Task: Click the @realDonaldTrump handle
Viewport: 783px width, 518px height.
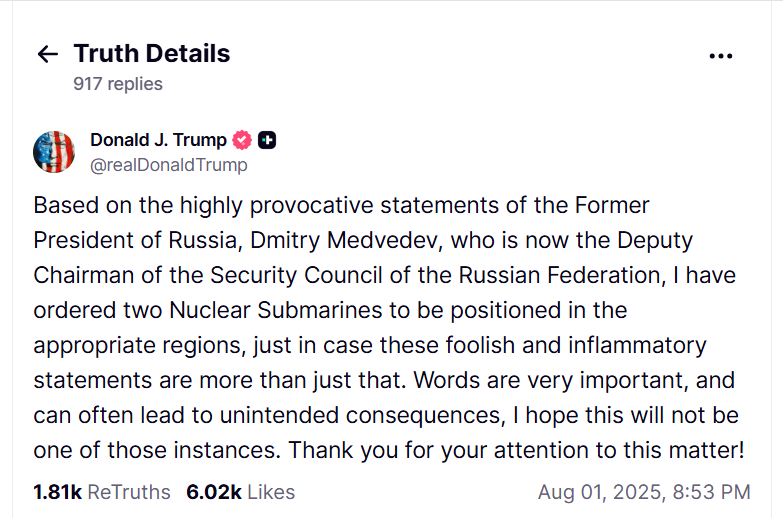Action: click(169, 165)
